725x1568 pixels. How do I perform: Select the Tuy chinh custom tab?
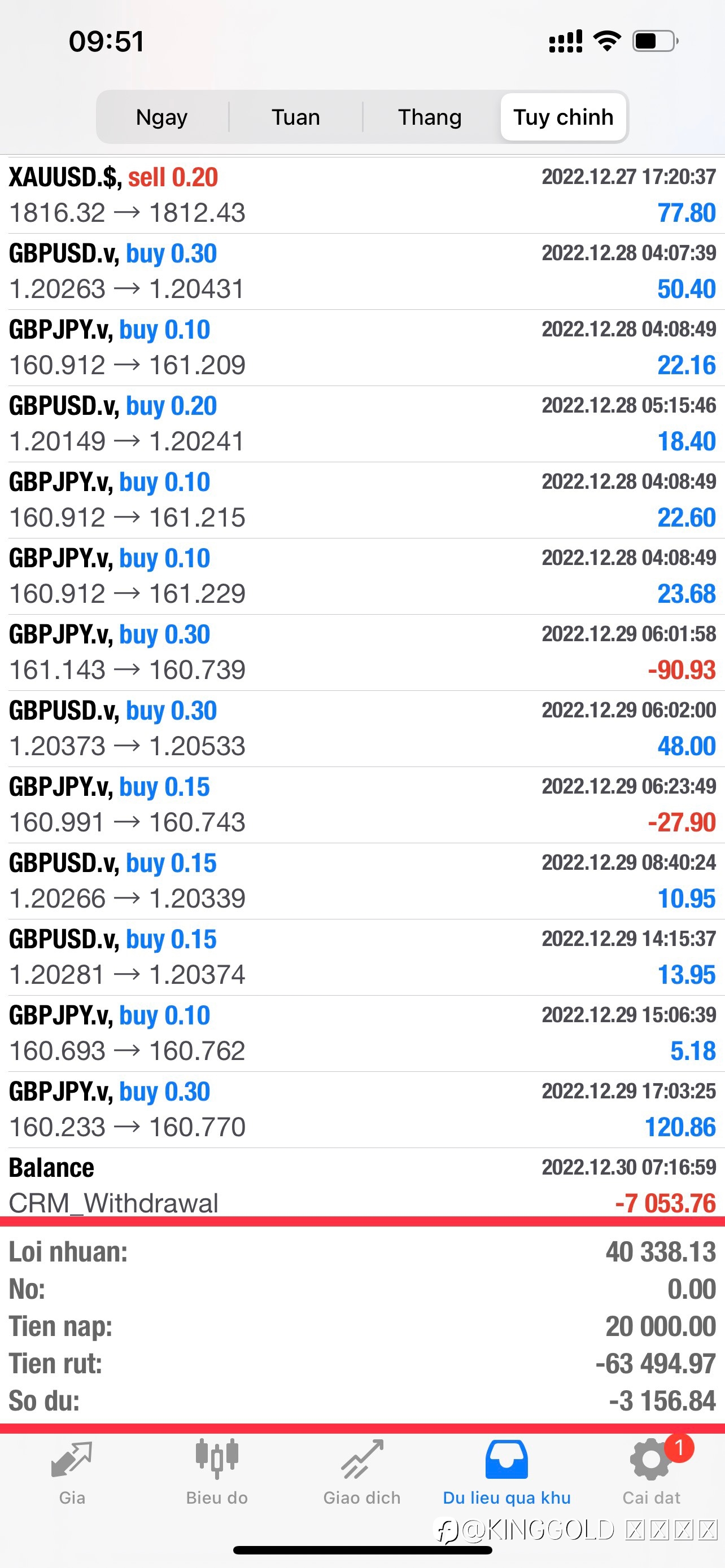(x=563, y=117)
